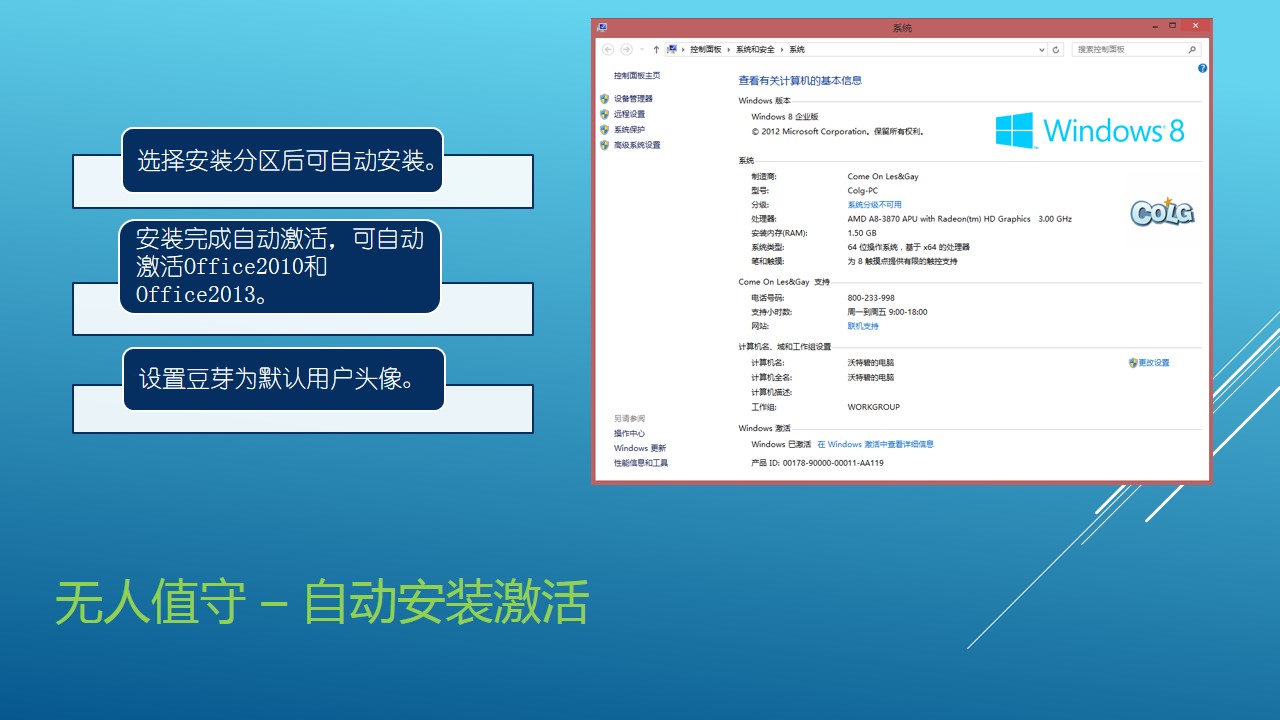Click 高级系统设置 sidebar link
1280x720 pixels.
click(x=637, y=145)
